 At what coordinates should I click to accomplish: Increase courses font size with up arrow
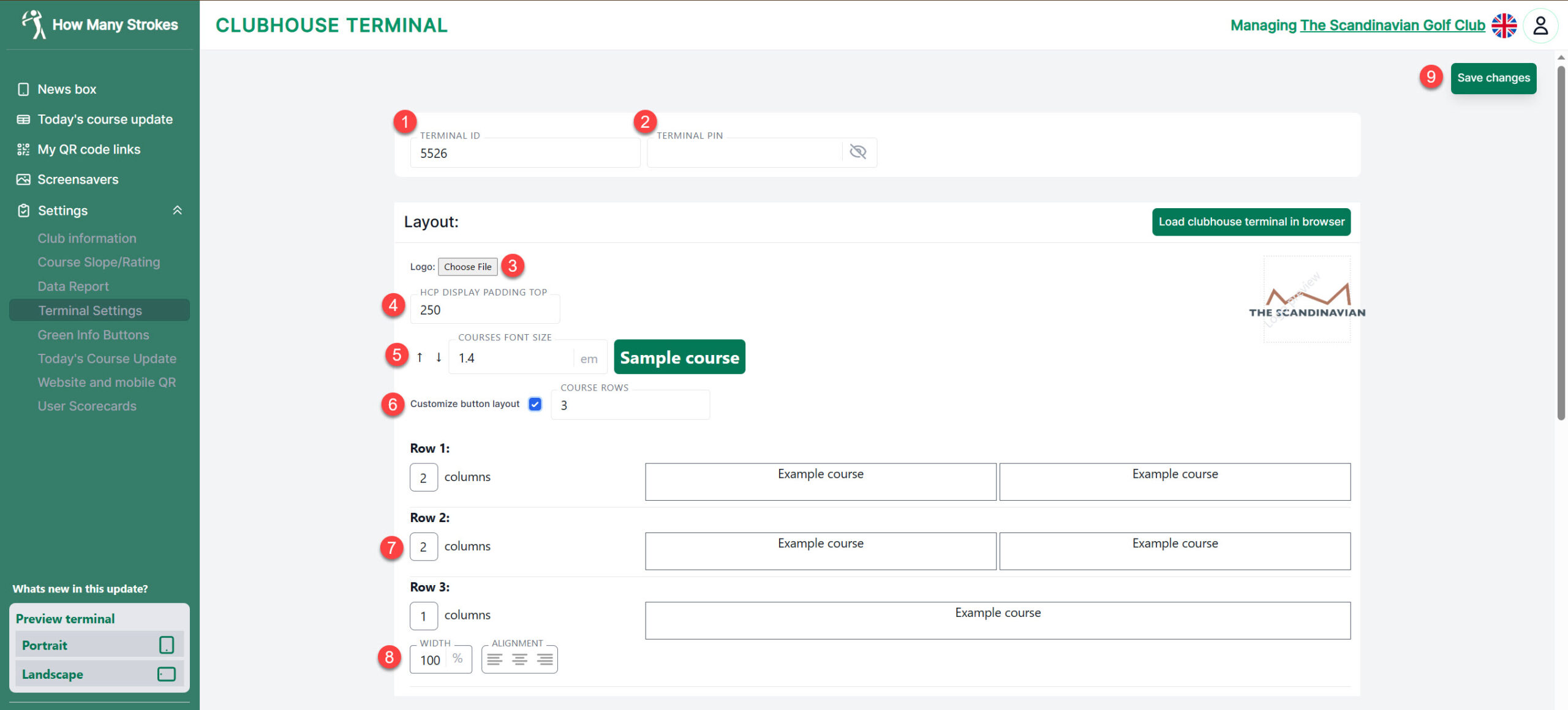point(420,357)
